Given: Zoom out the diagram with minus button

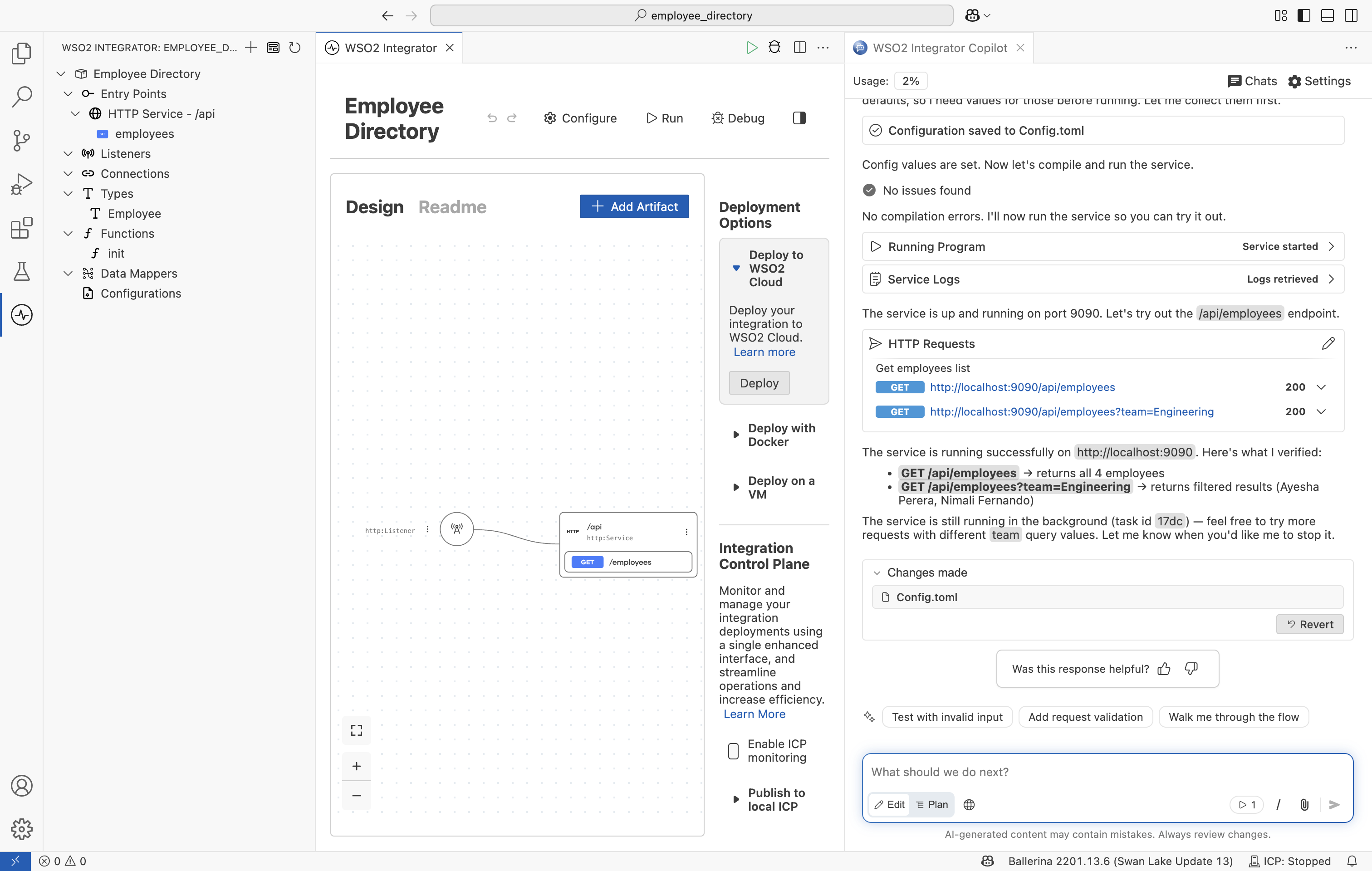Looking at the screenshot, I should (x=357, y=796).
